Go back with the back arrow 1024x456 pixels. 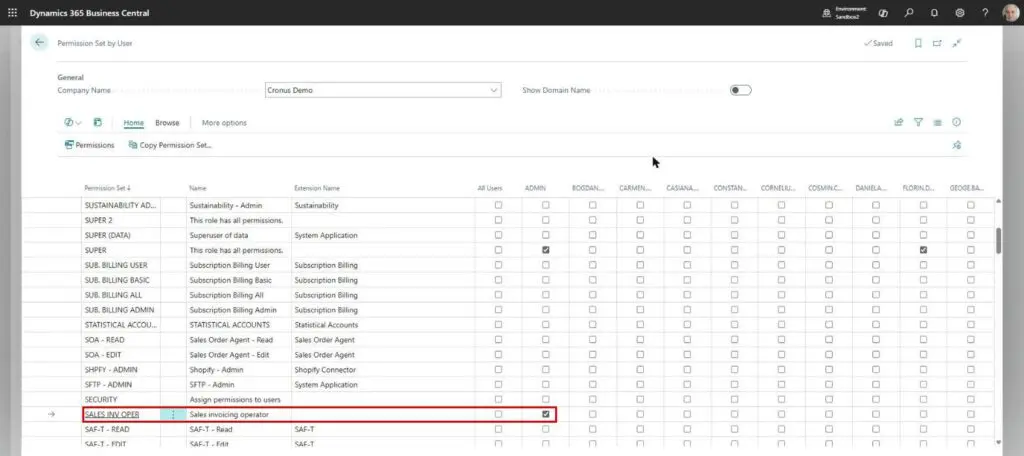[x=39, y=42]
